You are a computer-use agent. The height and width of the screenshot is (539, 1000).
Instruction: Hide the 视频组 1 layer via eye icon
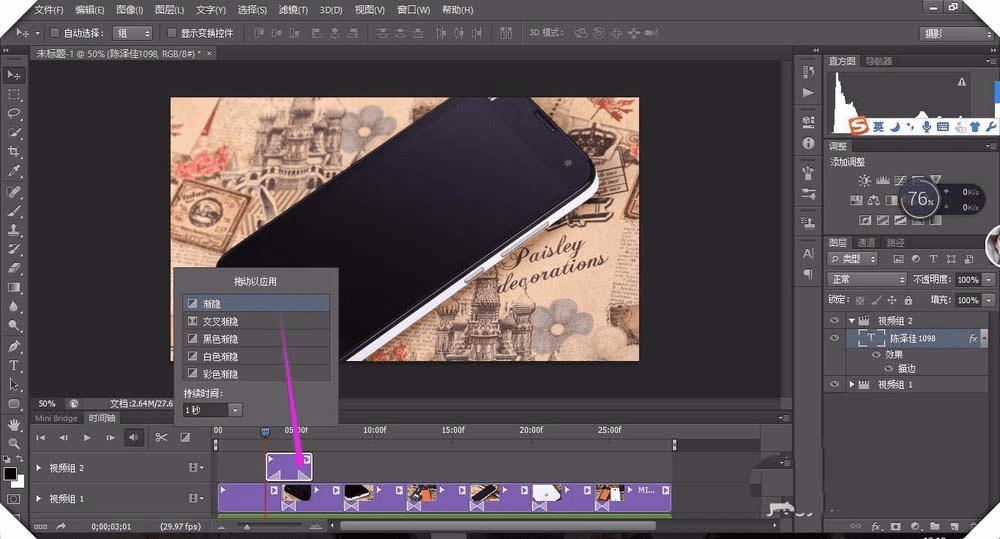(x=835, y=385)
